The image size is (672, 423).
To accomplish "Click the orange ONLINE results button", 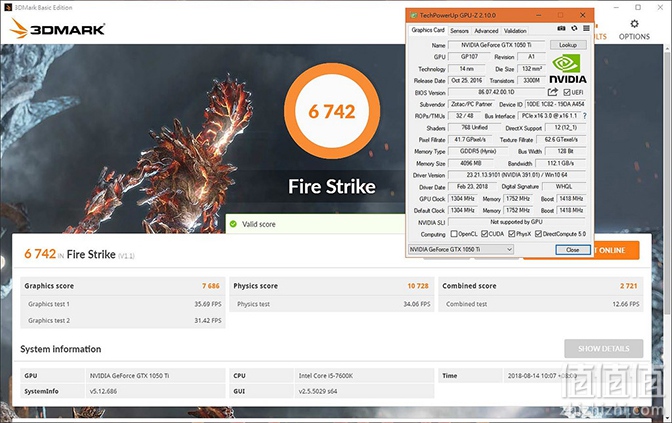I will pos(615,250).
